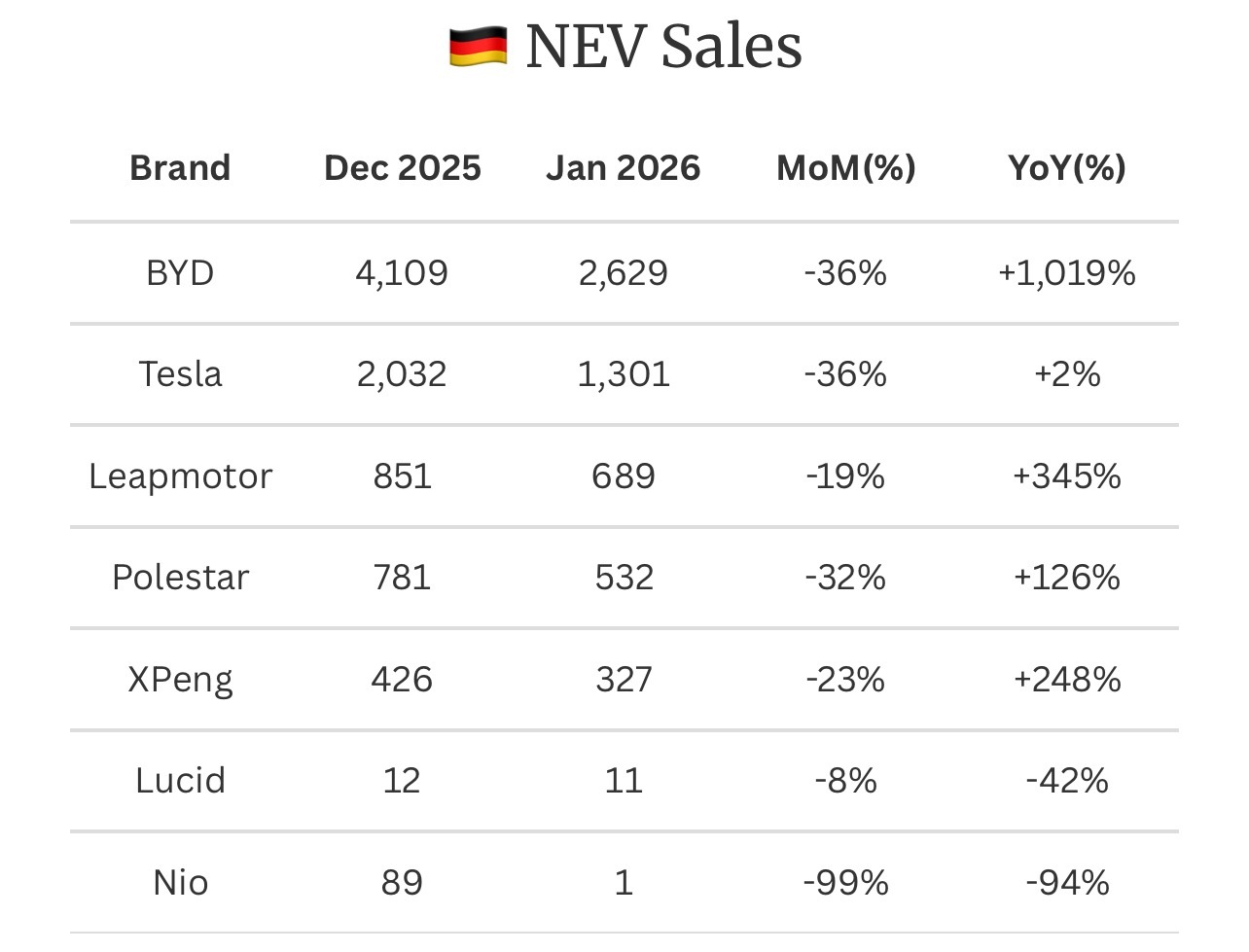Select Leapmotor's +345% YoY value
Screen dimensions: 1249x952
pos(1067,476)
